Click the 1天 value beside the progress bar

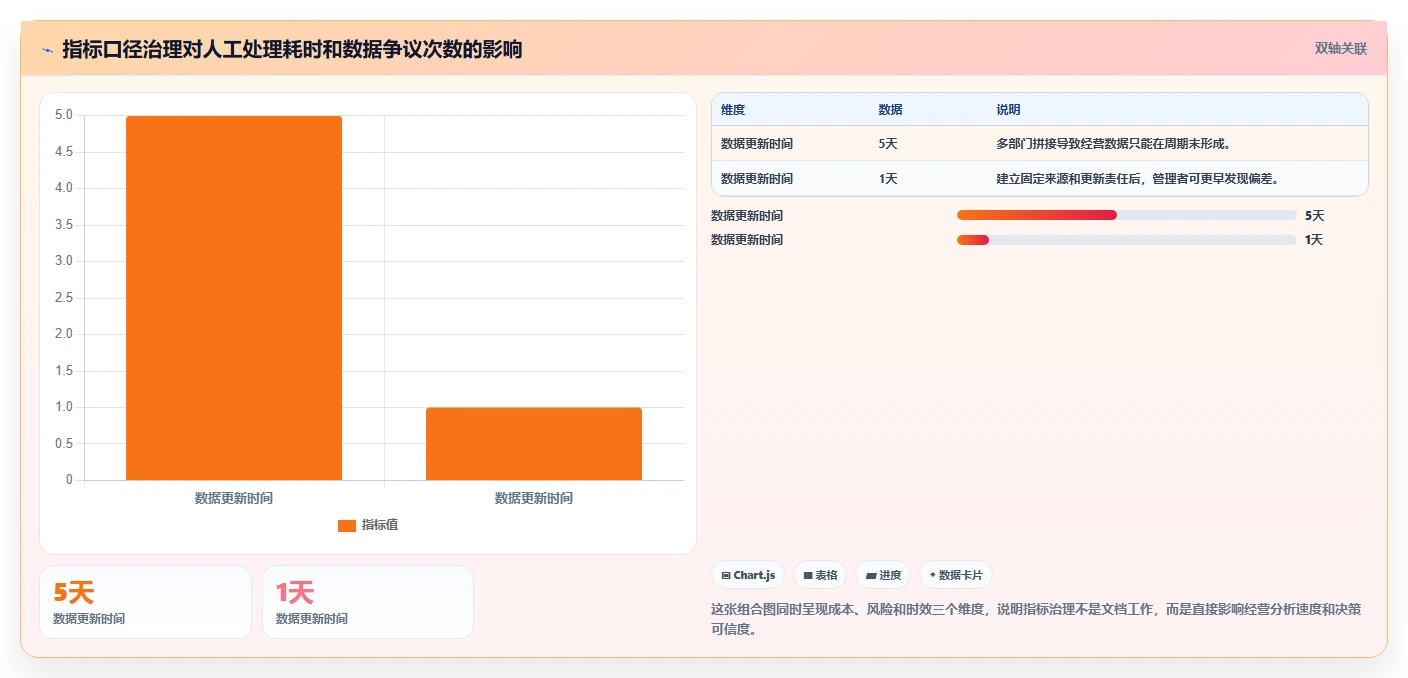1314,240
